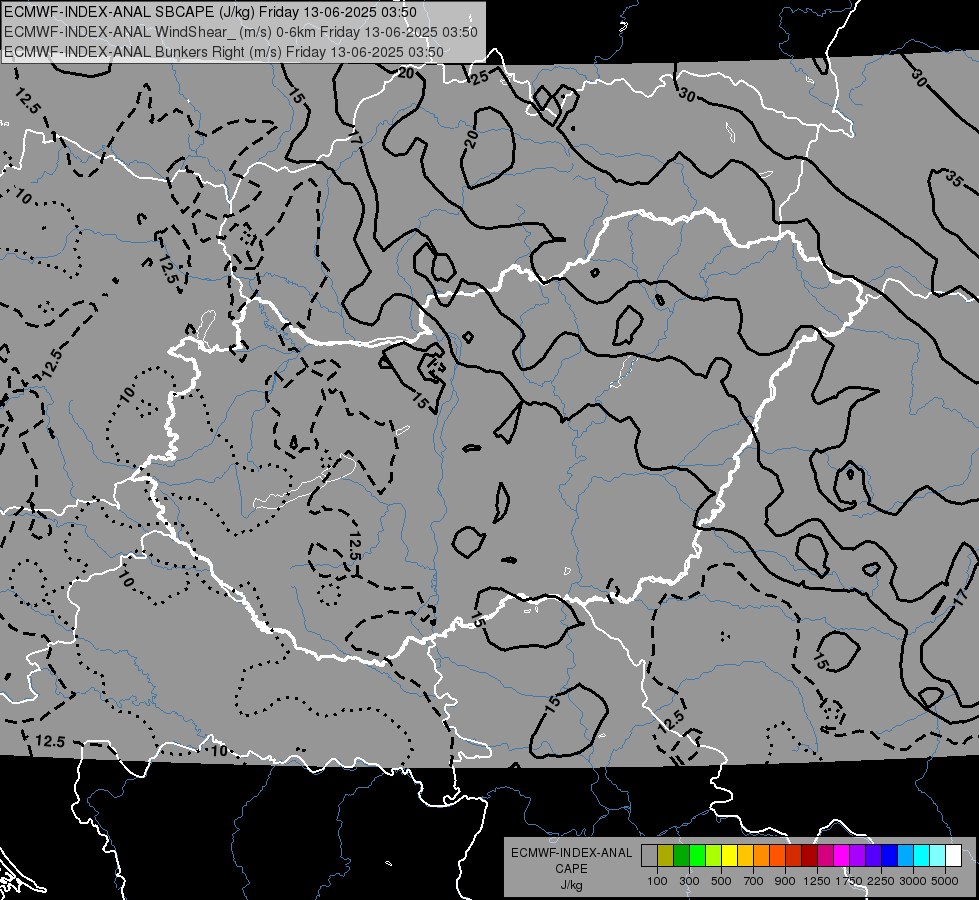The width and height of the screenshot is (979, 900).
Task: Click the gray swatch at legend start
Action: tap(649, 855)
